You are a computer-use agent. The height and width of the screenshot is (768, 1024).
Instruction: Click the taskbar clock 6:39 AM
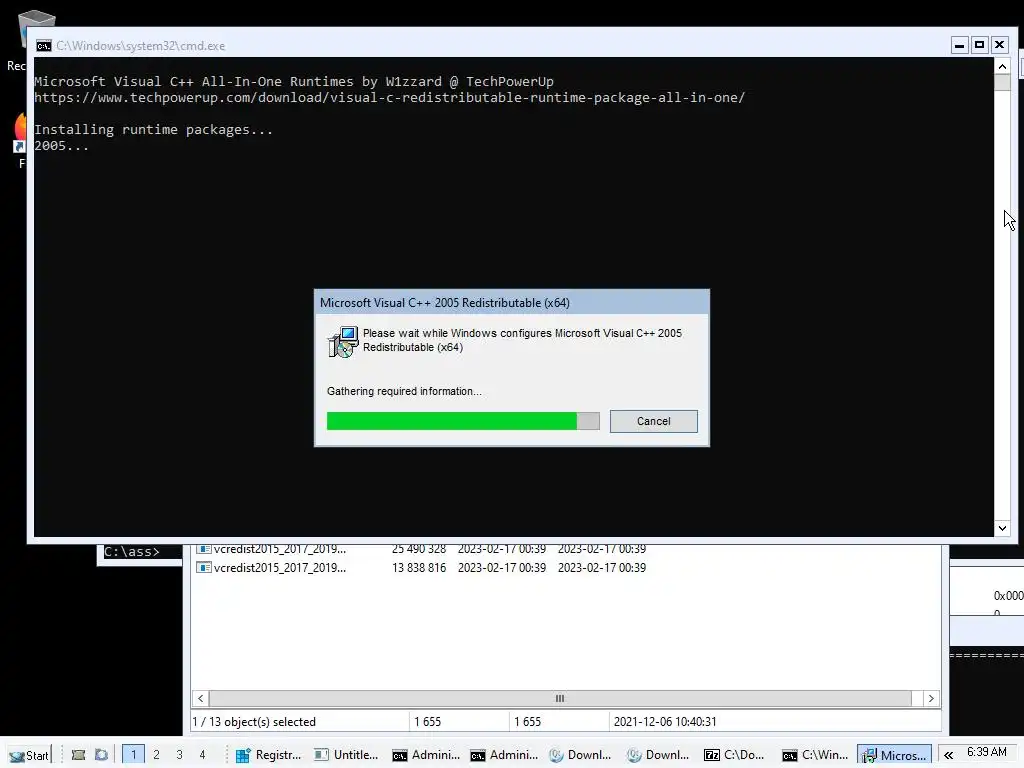point(986,752)
